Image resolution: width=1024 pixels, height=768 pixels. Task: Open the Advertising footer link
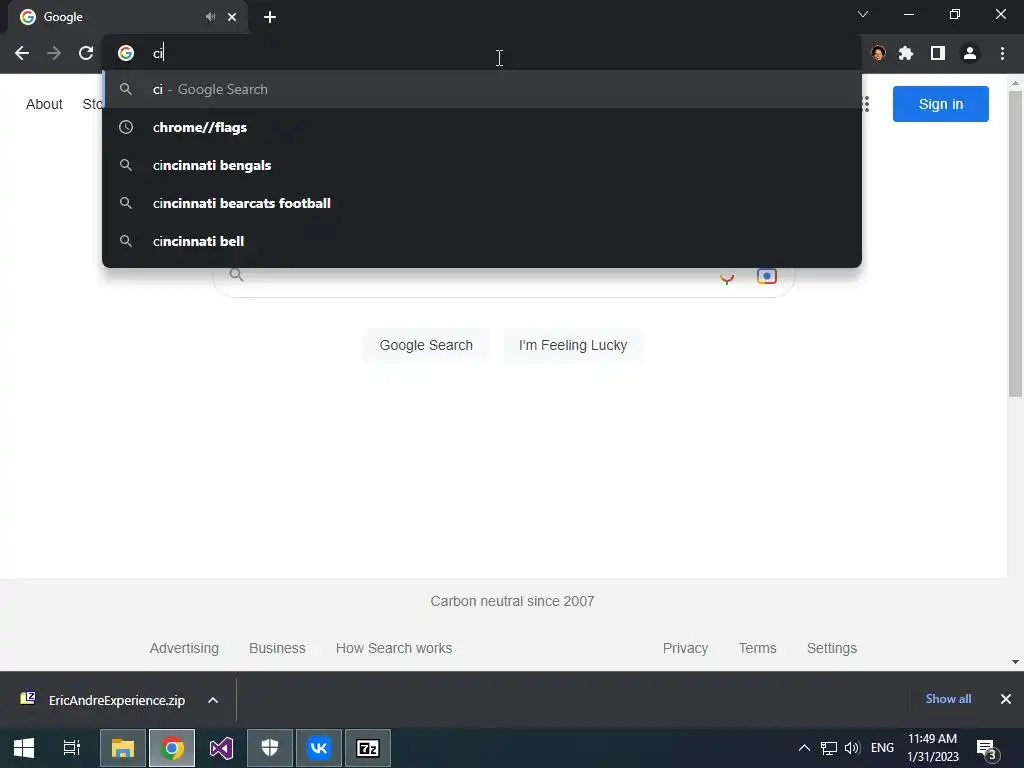[x=184, y=648]
